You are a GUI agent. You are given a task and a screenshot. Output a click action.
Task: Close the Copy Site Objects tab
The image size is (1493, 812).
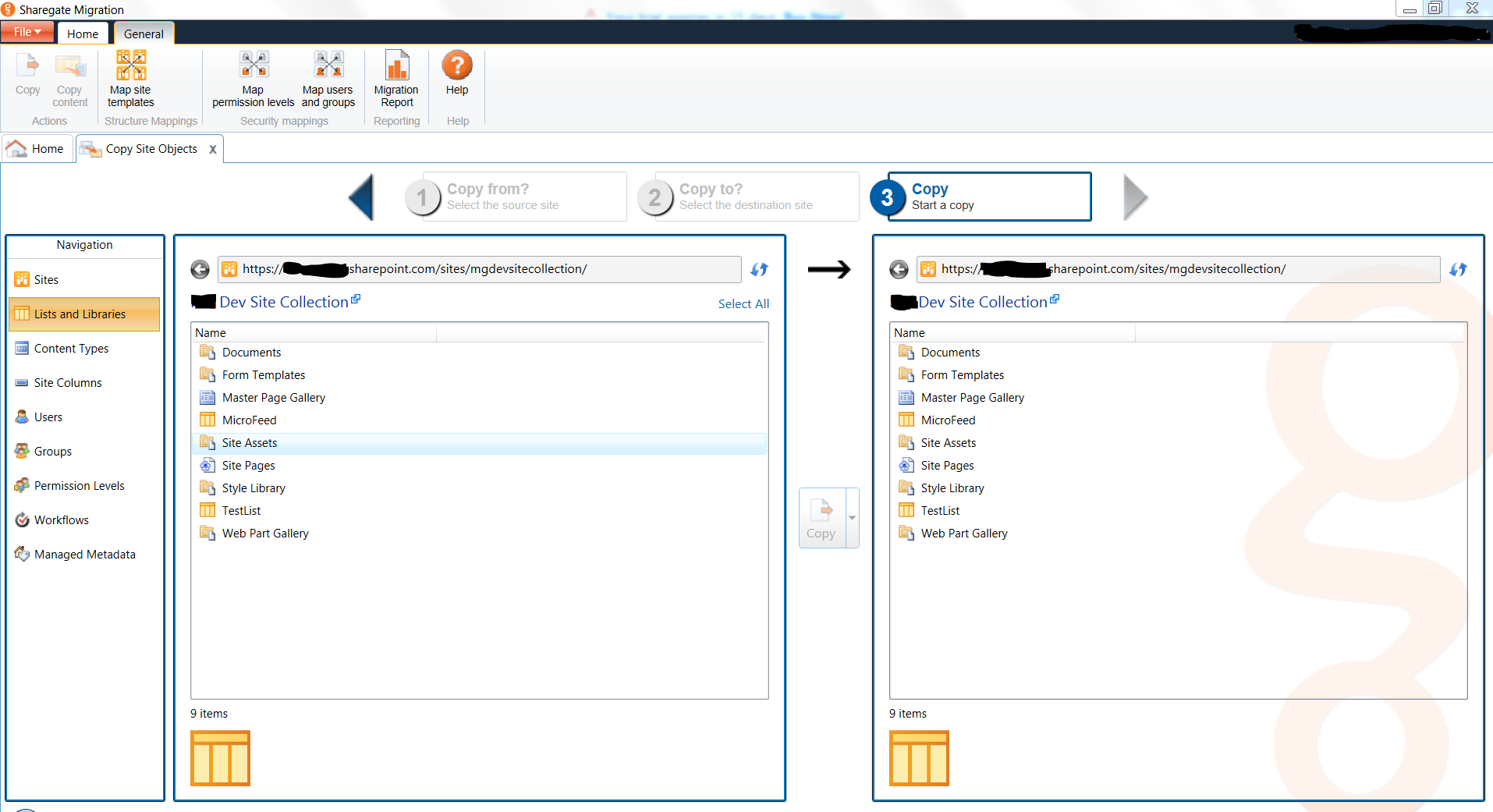coord(213,150)
